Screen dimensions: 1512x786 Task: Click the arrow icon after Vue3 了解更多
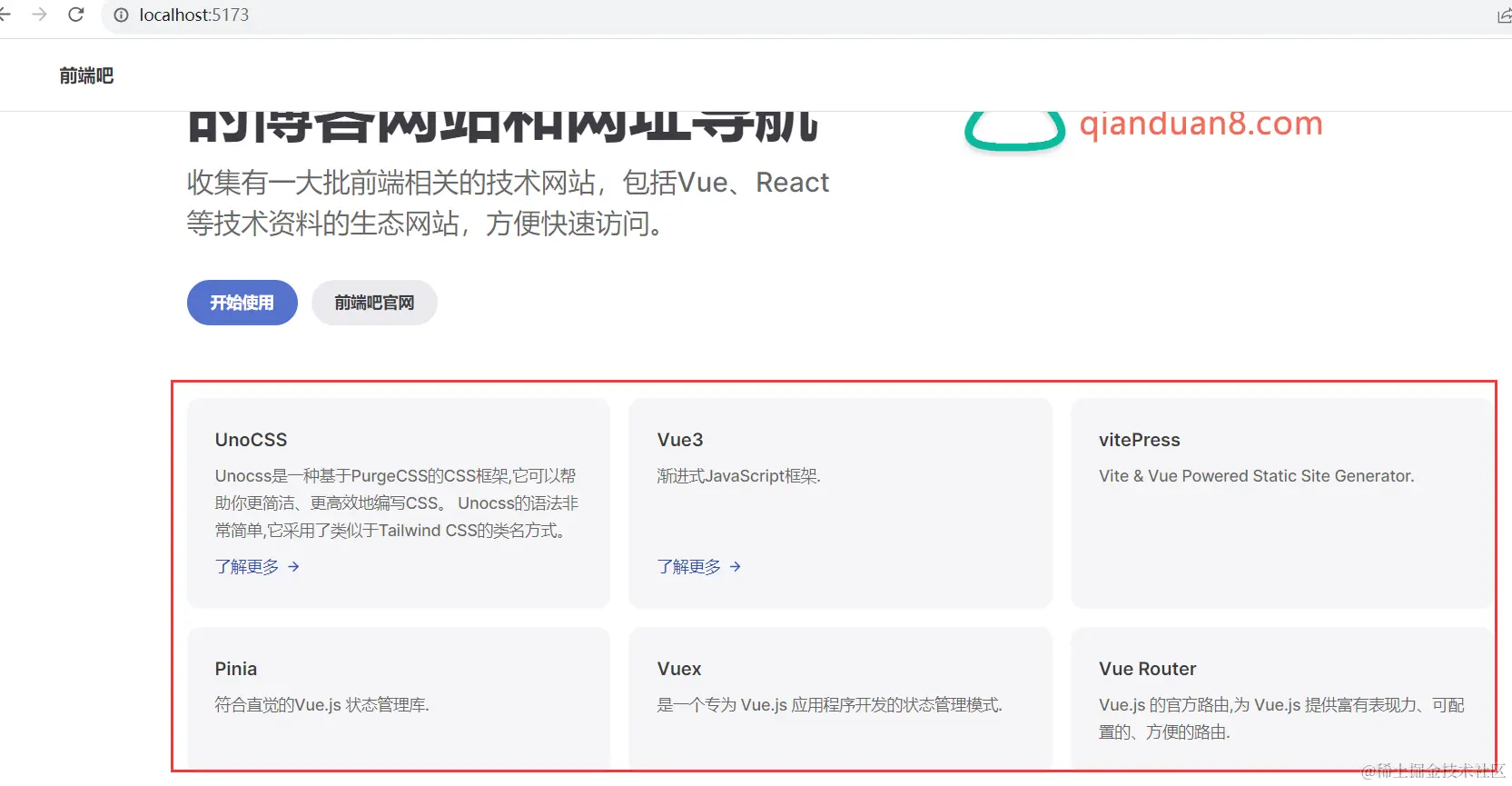736,567
